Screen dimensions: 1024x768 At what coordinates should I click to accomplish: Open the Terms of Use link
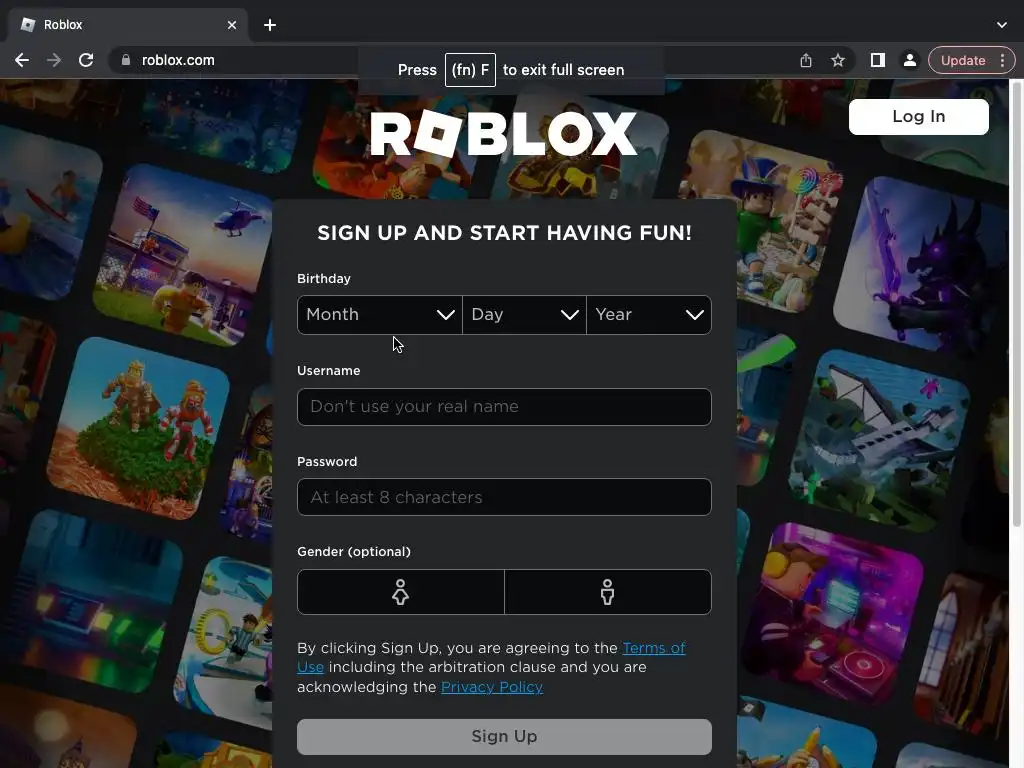[x=654, y=648]
